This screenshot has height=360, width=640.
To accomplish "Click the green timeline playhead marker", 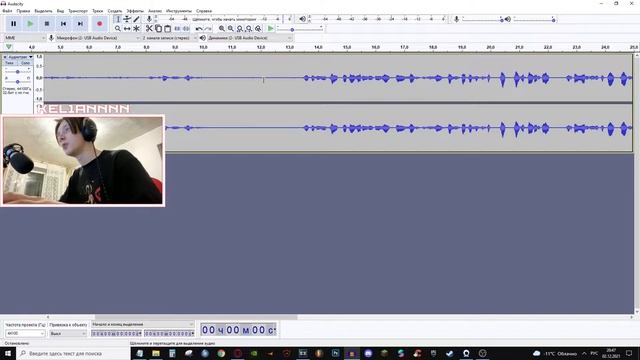I will [9, 47].
